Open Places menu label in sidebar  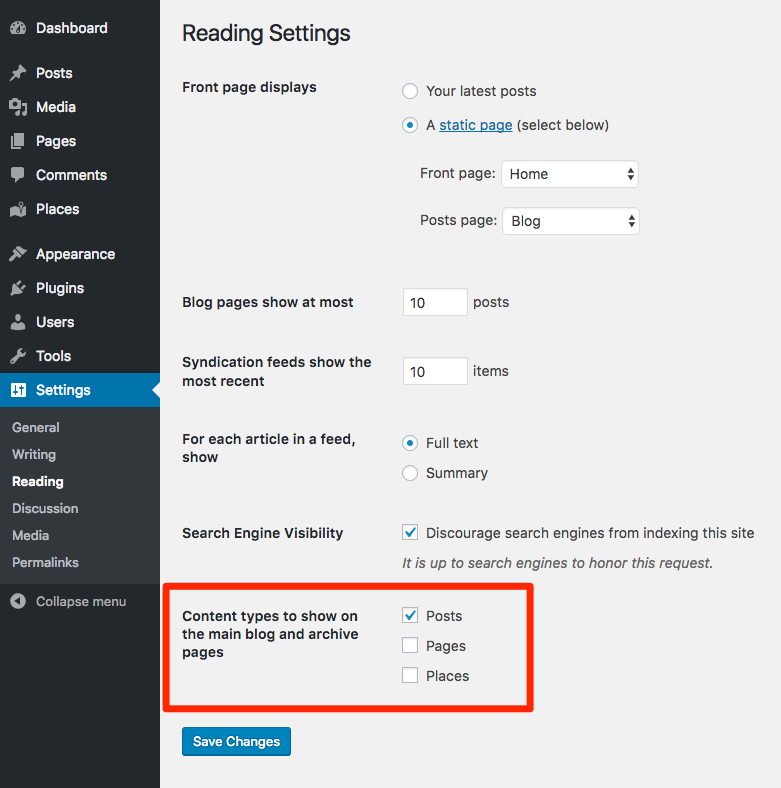(x=58, y=209)
